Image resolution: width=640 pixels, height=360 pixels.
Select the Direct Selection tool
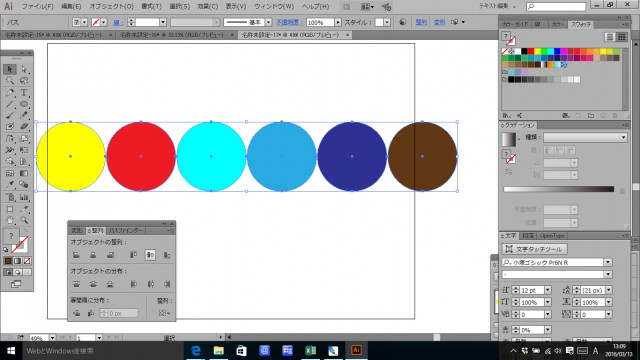(x=24, y=69)
